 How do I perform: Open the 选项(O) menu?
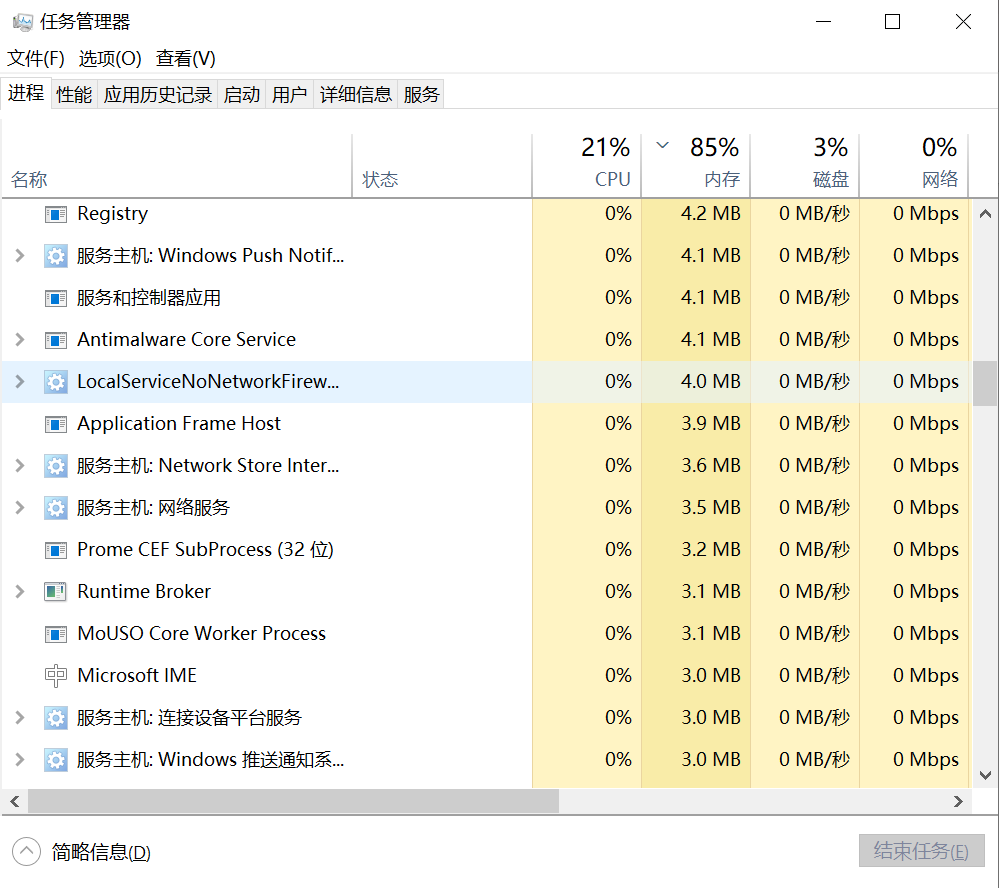[x=110, y=59]
